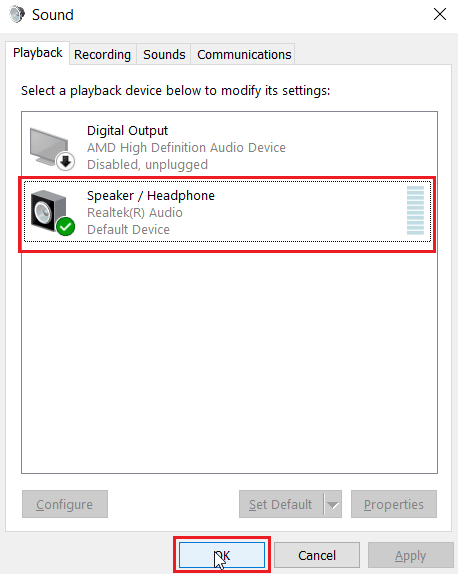Click the "Disabled, unplugged" status text
The width and height of the screenshot is (458, 574).
[x=147, y=164]
